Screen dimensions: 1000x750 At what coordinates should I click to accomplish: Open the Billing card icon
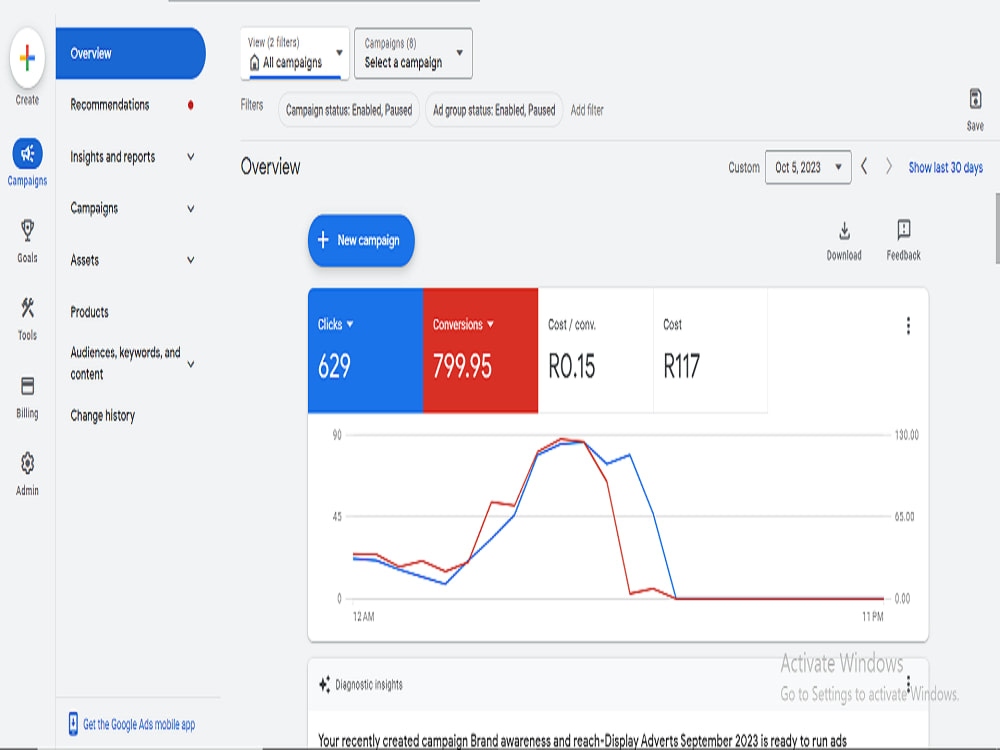[27, 386]
